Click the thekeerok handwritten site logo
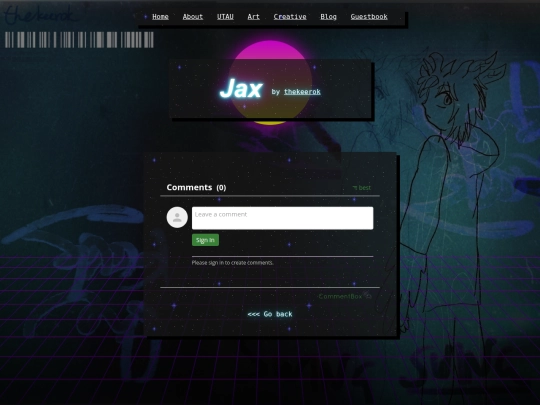 point(40,15)
